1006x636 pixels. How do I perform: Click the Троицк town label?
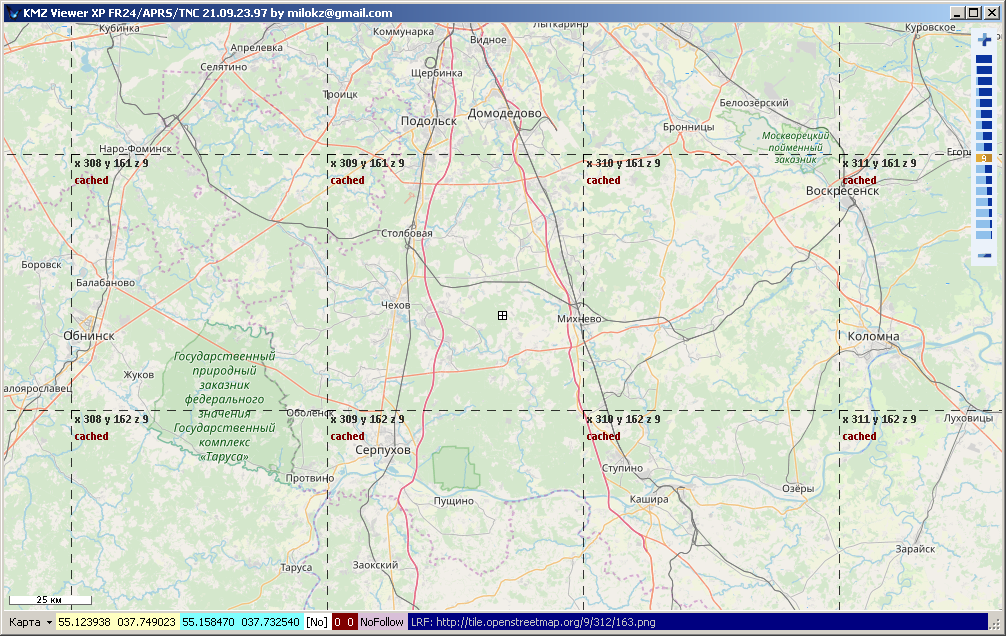340,94
